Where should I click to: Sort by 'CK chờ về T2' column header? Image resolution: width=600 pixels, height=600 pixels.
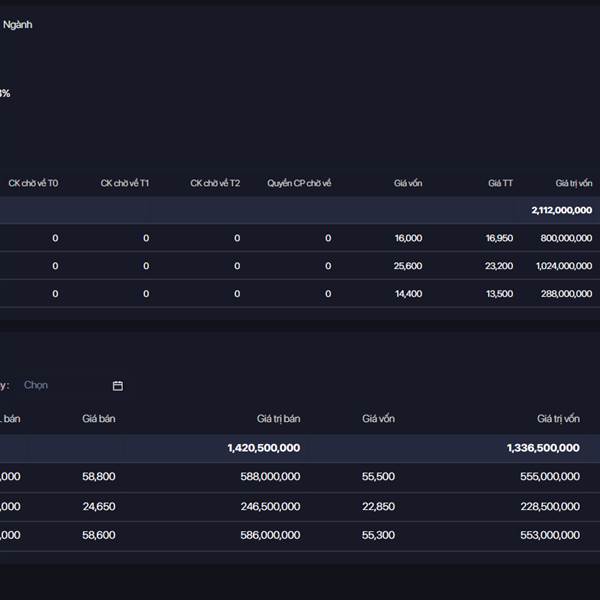(x=215, y=183)
